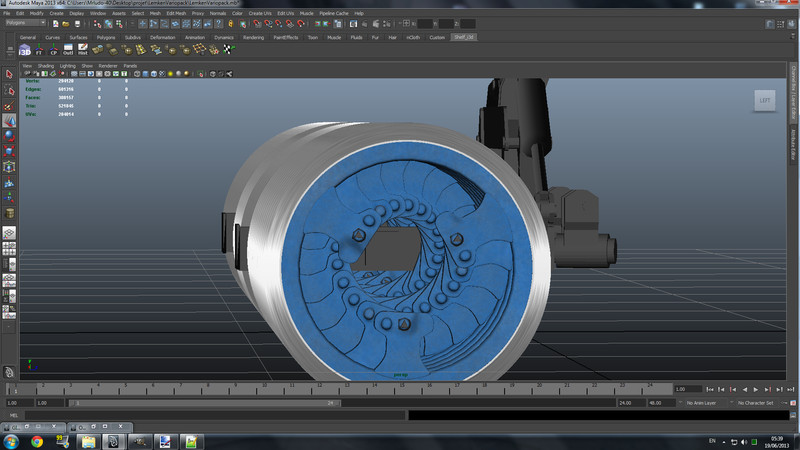Click the Chrome icon in taskbar

37,441
